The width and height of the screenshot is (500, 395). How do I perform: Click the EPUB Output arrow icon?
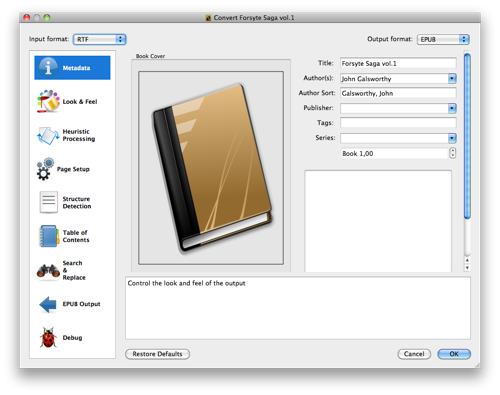click(48, 304)
